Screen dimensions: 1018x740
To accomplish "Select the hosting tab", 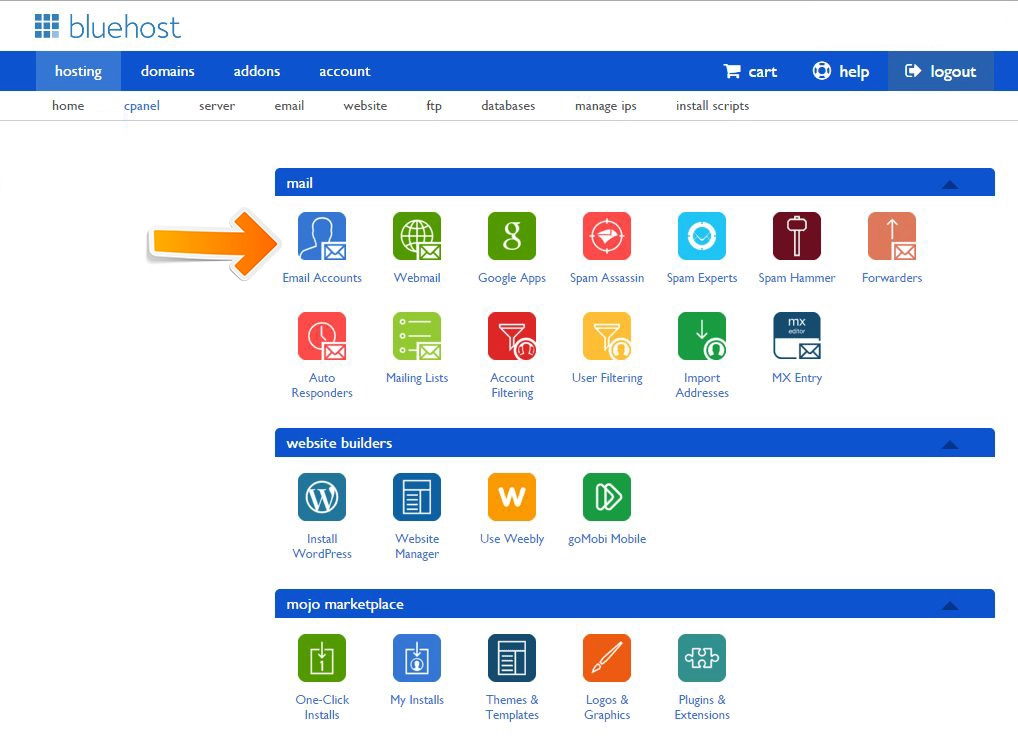I will tap(78, 71).
